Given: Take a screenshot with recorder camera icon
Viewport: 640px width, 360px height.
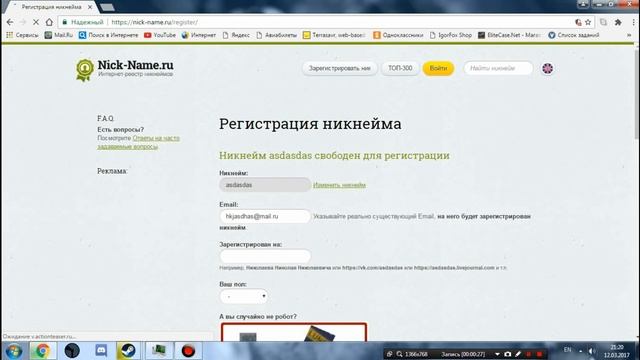Looking at the screenshot, I should pos(508,354).
